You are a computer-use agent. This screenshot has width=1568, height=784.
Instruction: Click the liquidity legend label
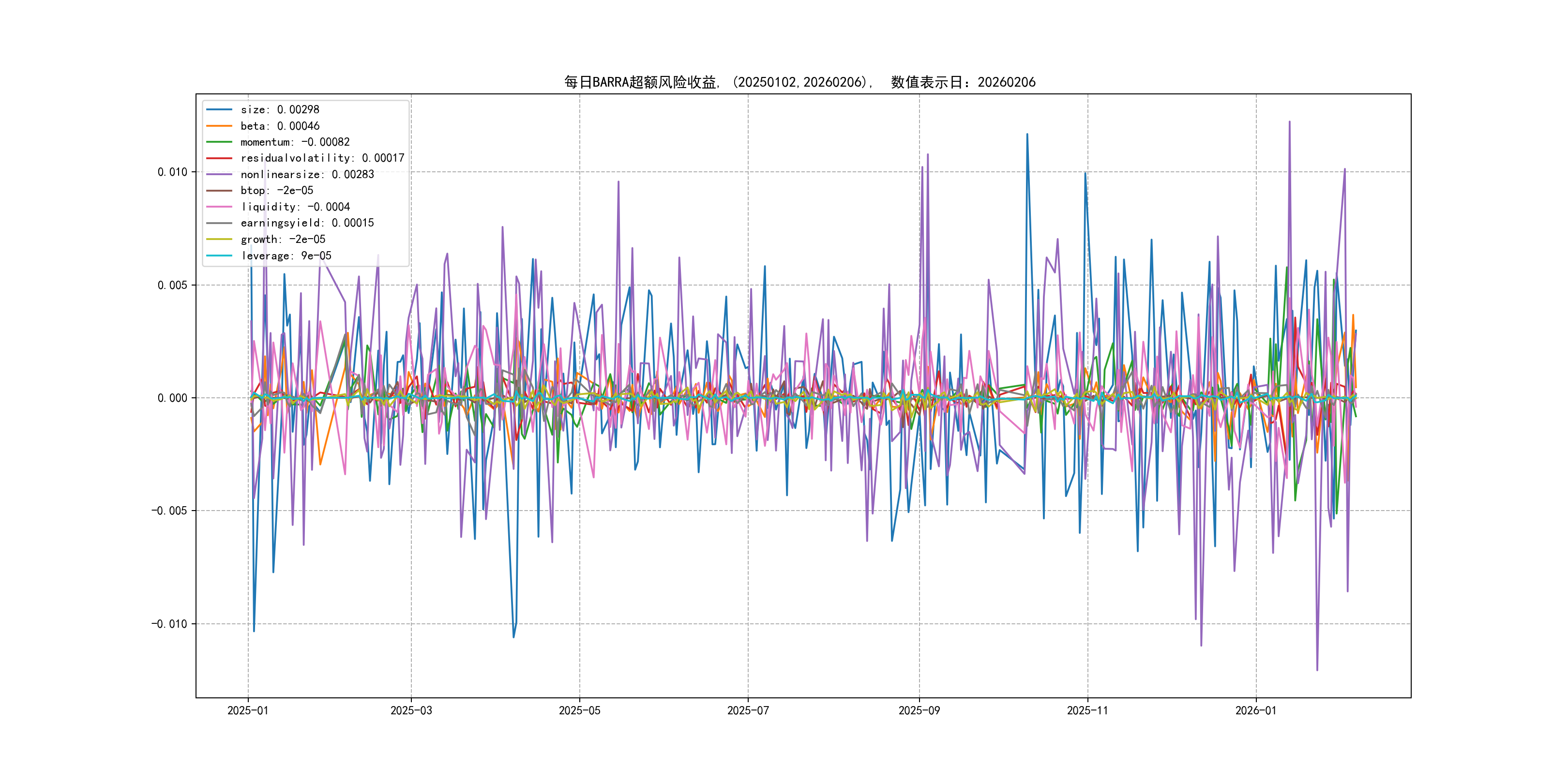pyautogui.click(x=295, y=207)
